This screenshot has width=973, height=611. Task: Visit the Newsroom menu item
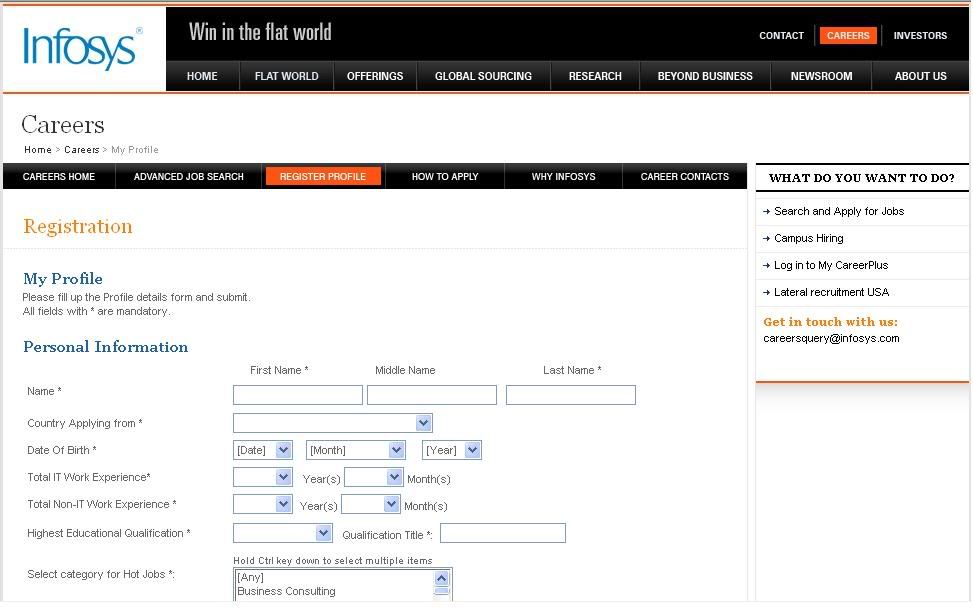coord(821,76)
